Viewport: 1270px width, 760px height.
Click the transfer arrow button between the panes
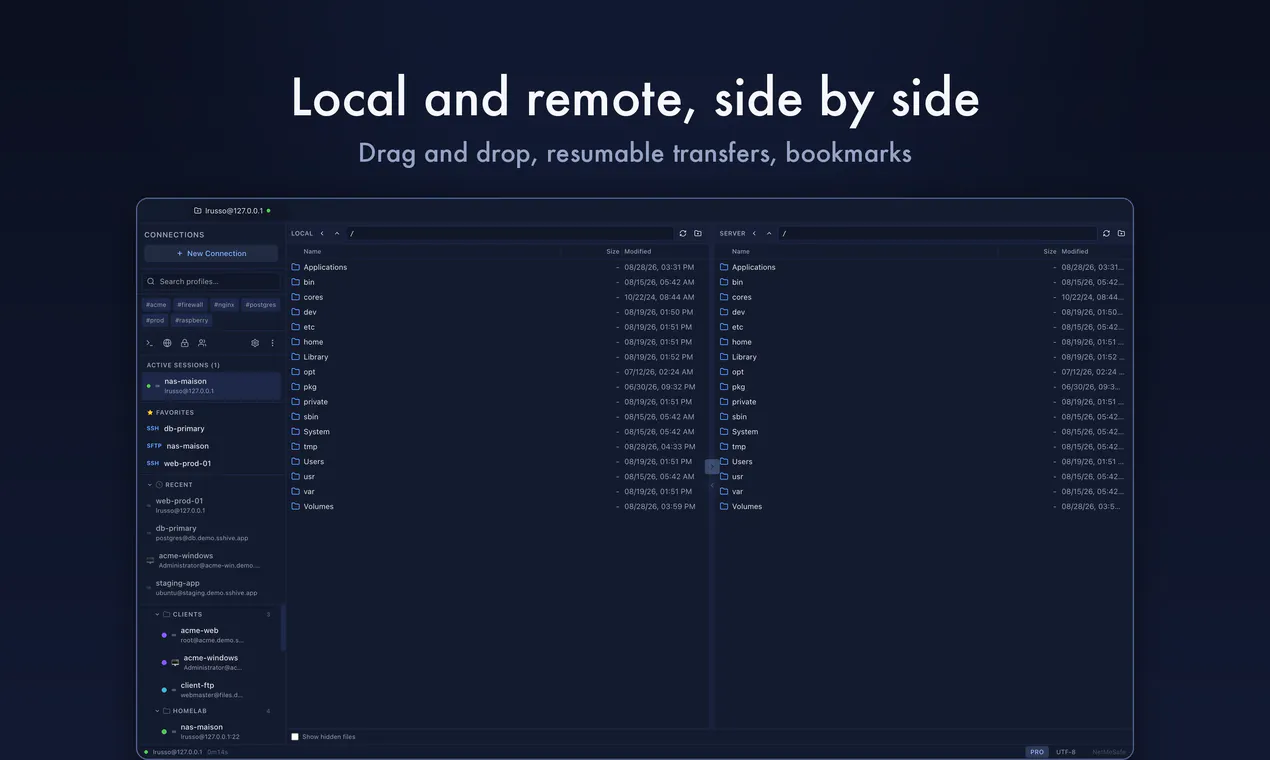click(x=712, y=466)
